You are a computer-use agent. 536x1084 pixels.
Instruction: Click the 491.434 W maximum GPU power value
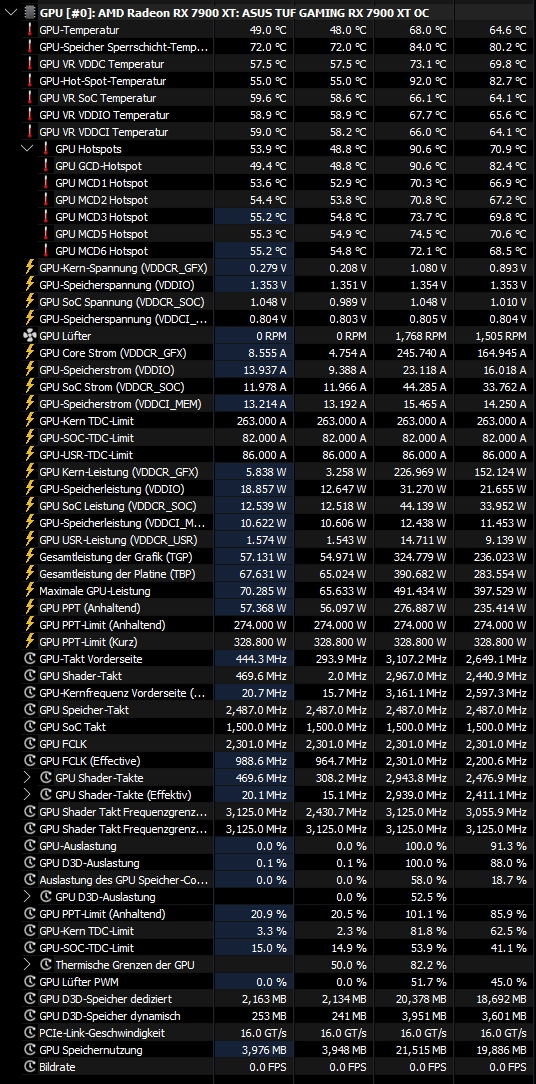(419, 590)
